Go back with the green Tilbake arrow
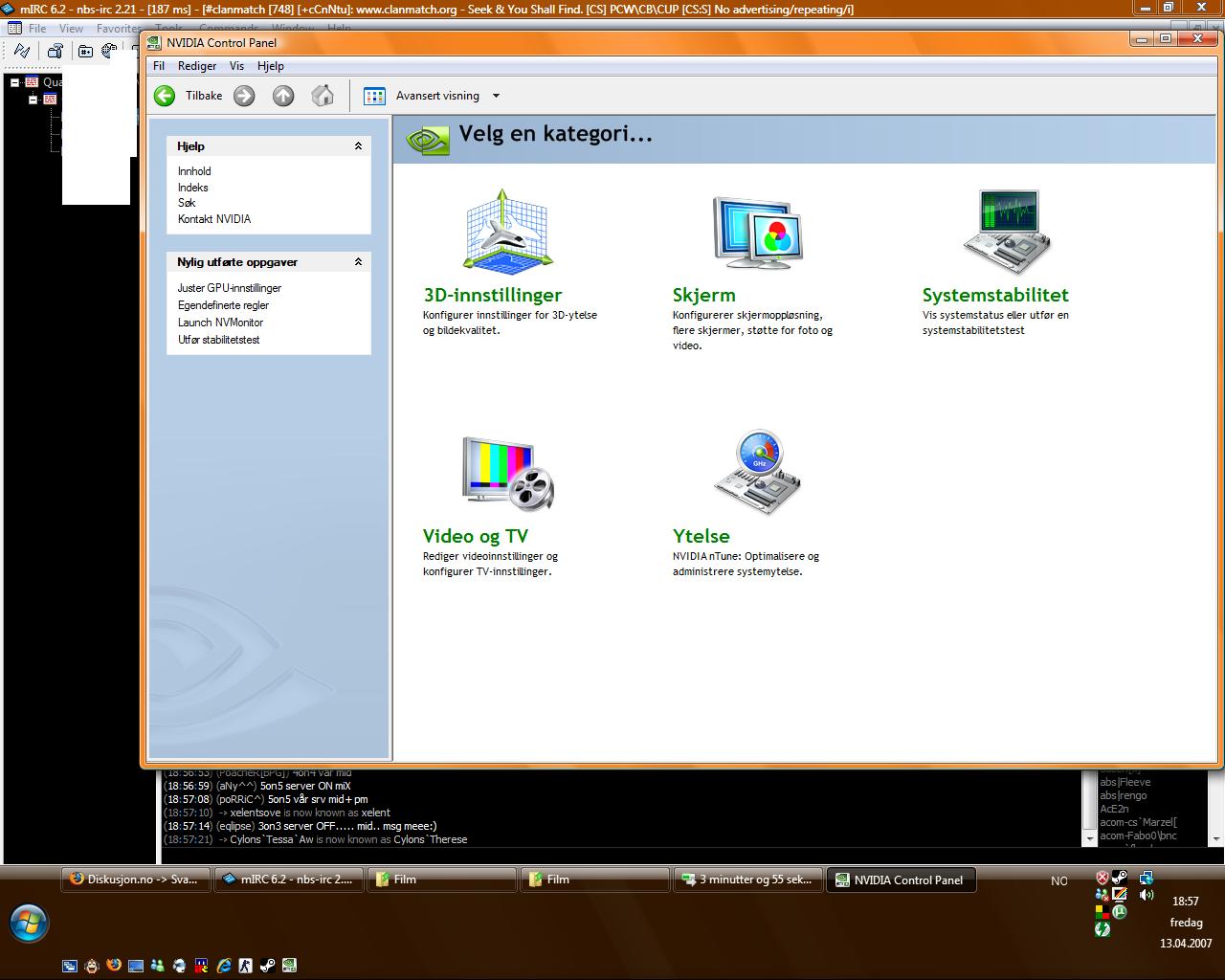Viewport: 1225px width, 980px height. pyautogui.click(x=165, y=96)
